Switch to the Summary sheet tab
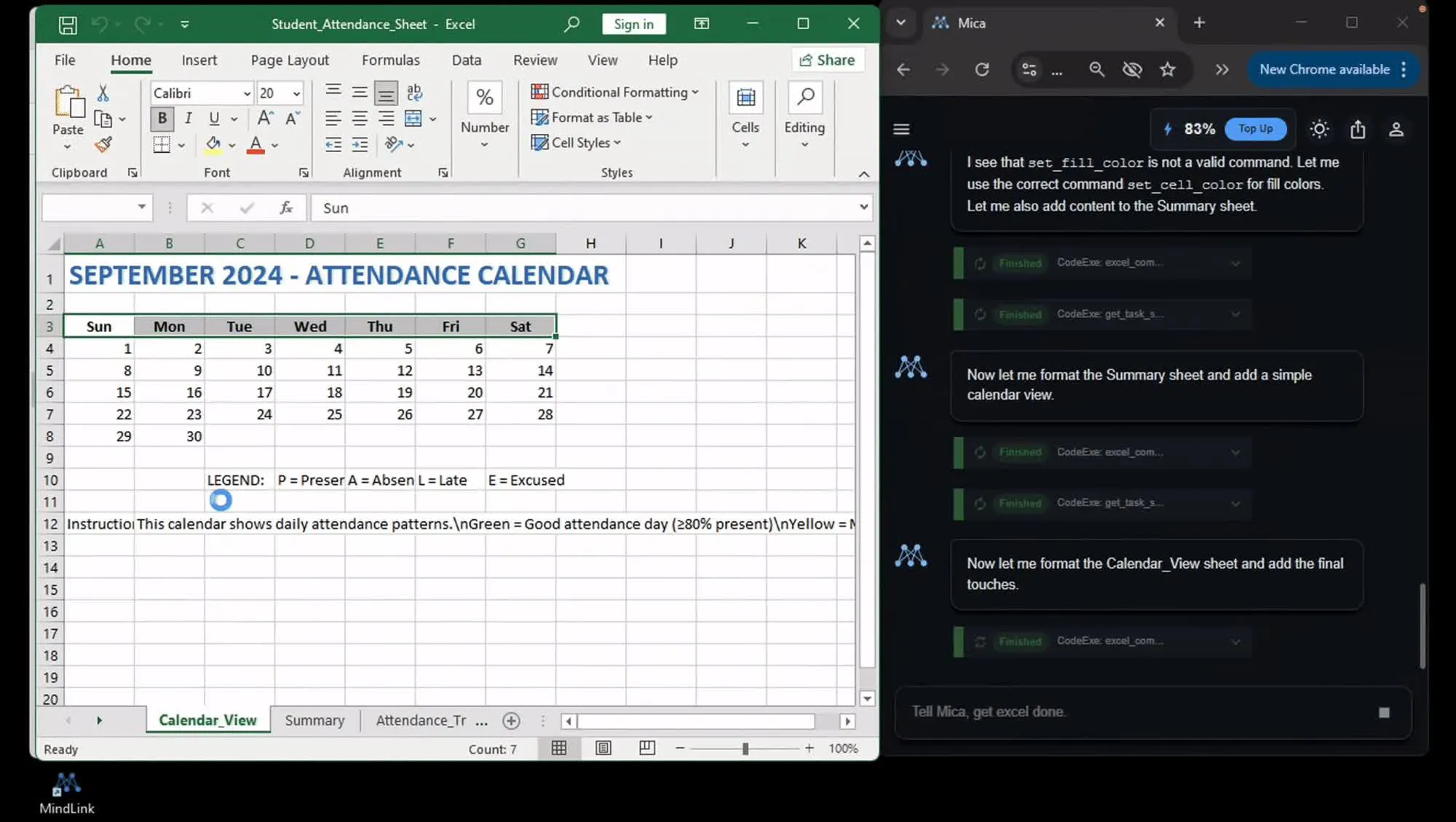Screen dimensions: 1456x822 (314, 720)
